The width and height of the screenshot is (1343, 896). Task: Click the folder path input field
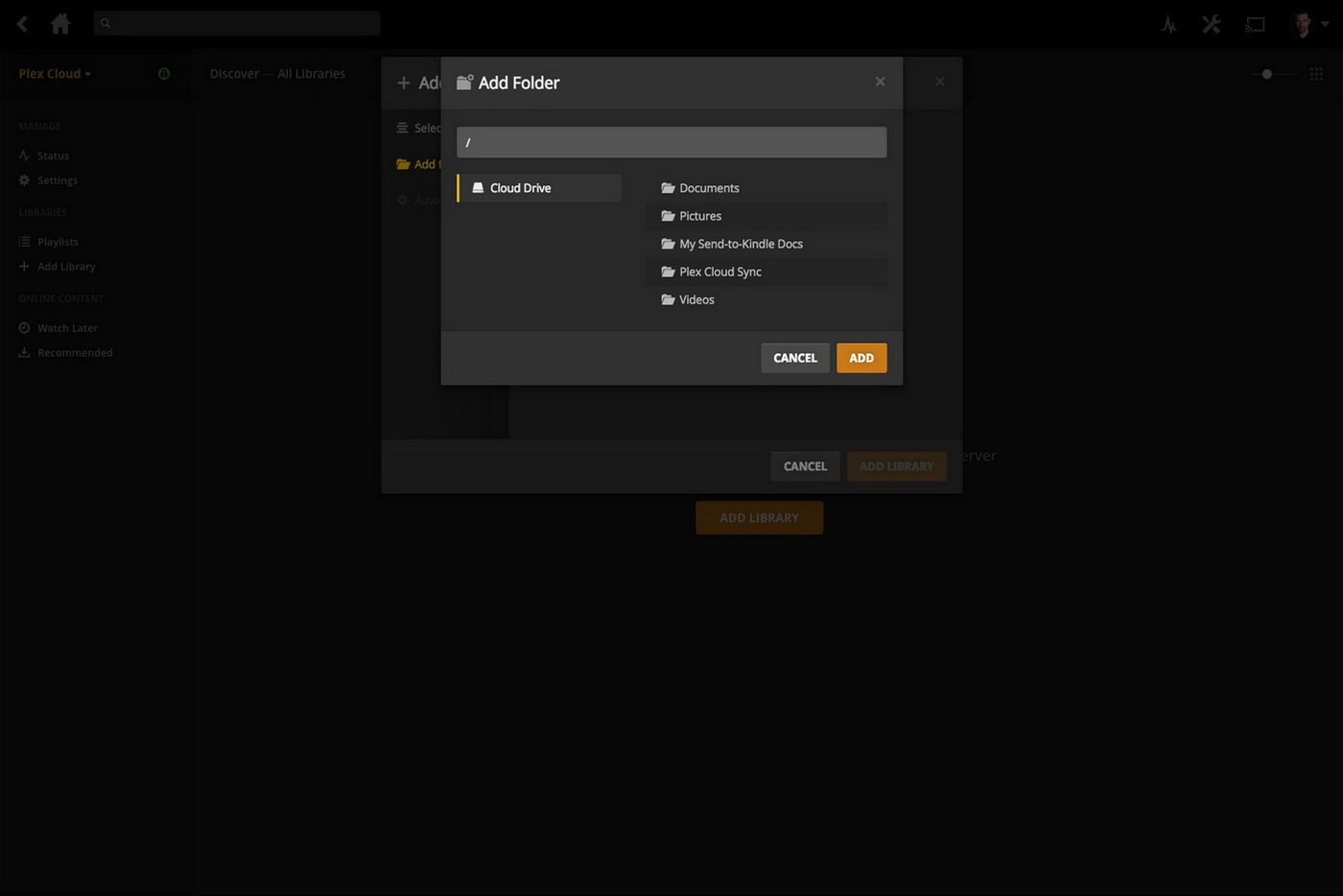(x=671, y=142)
